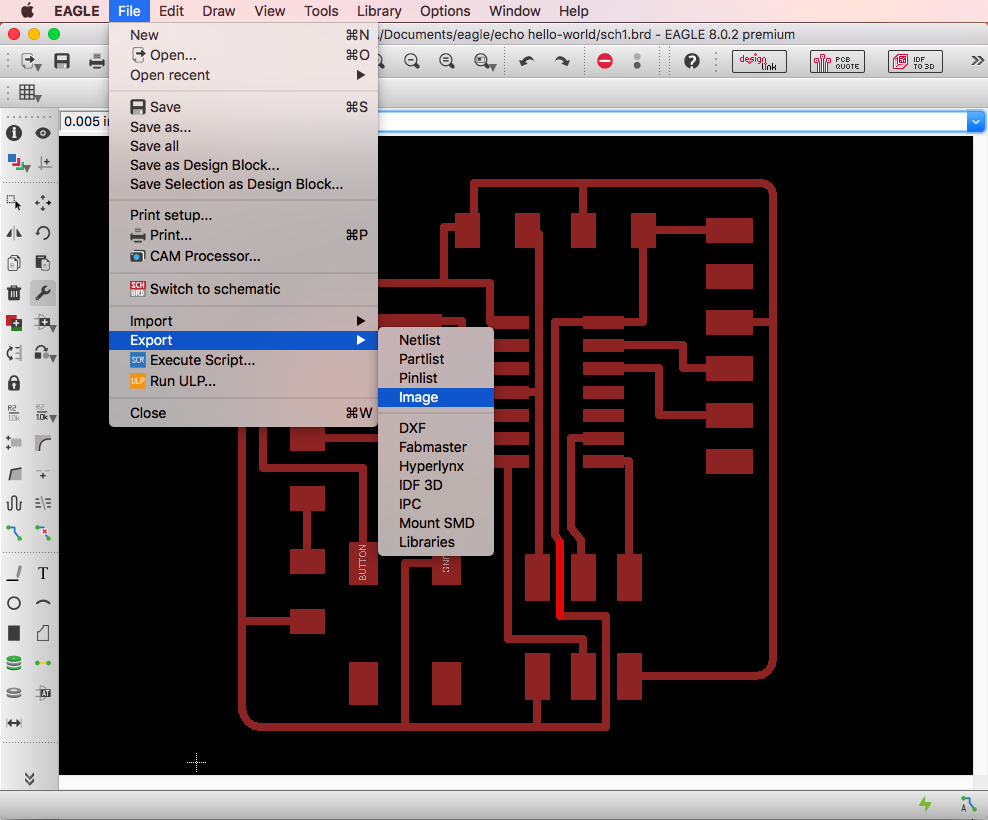988x820 pixels.
Task: Open the Apple menu
Action: click(x=27, y=11)
